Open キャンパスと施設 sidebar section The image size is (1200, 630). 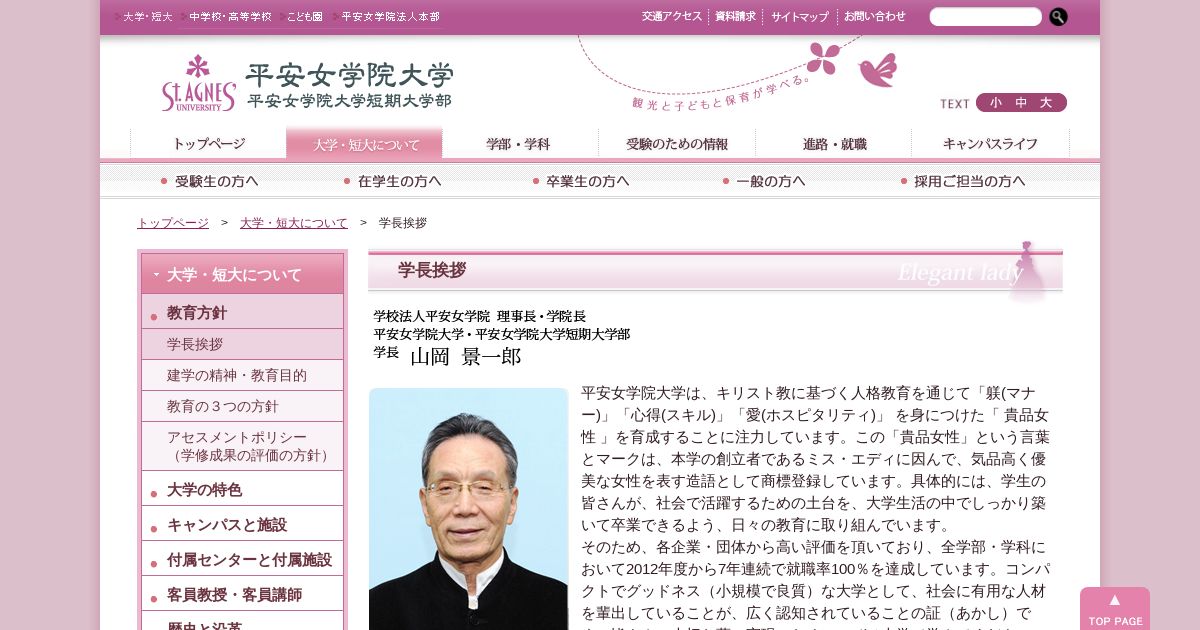pos(242,524)
